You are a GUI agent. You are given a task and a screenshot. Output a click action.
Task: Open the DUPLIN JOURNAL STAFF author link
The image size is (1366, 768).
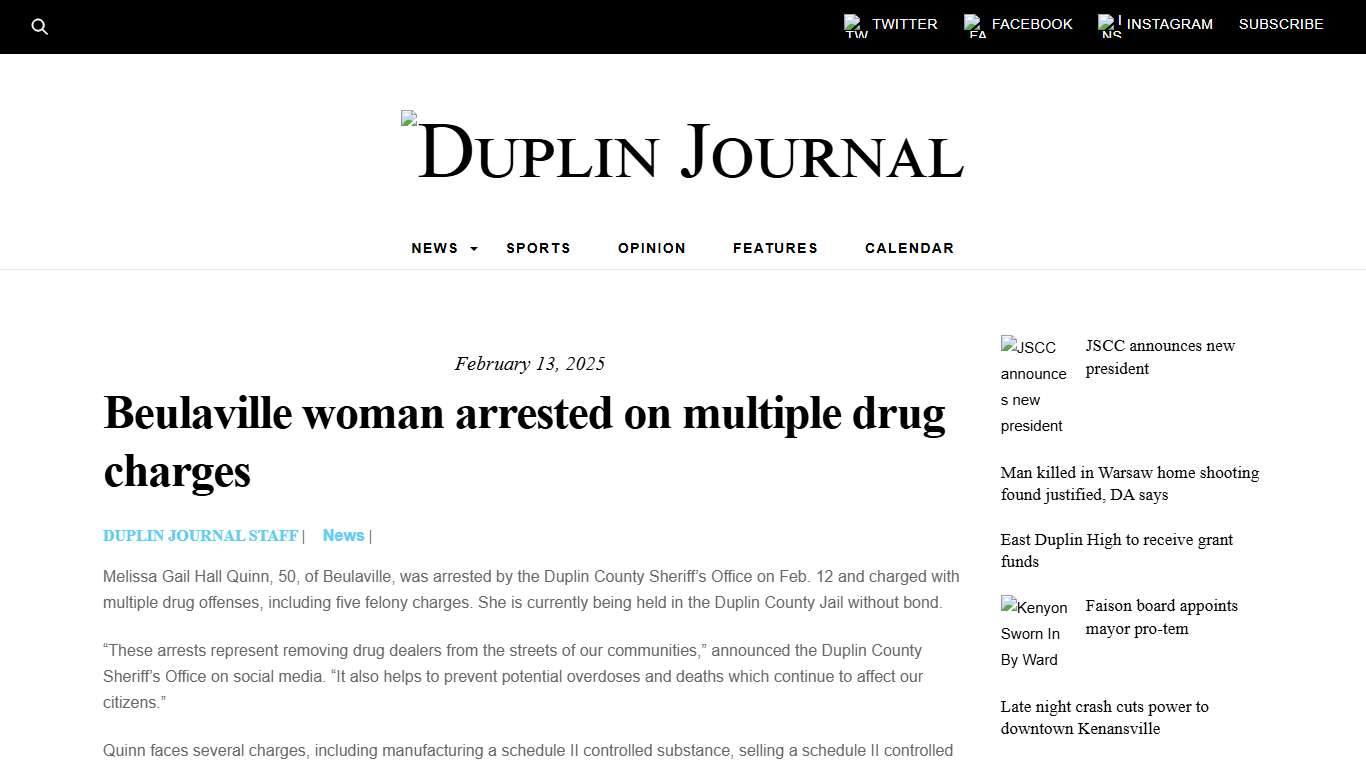200,535
